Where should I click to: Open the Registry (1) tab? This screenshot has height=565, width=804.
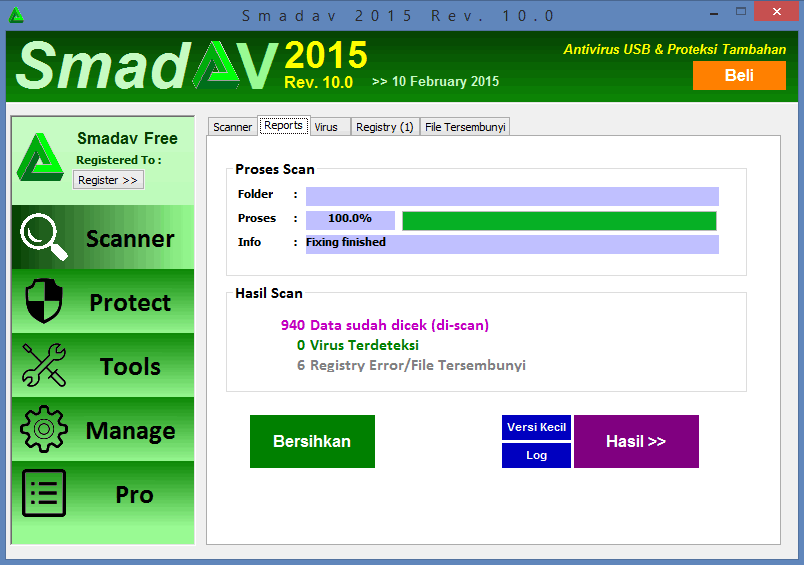coord(385,127)
